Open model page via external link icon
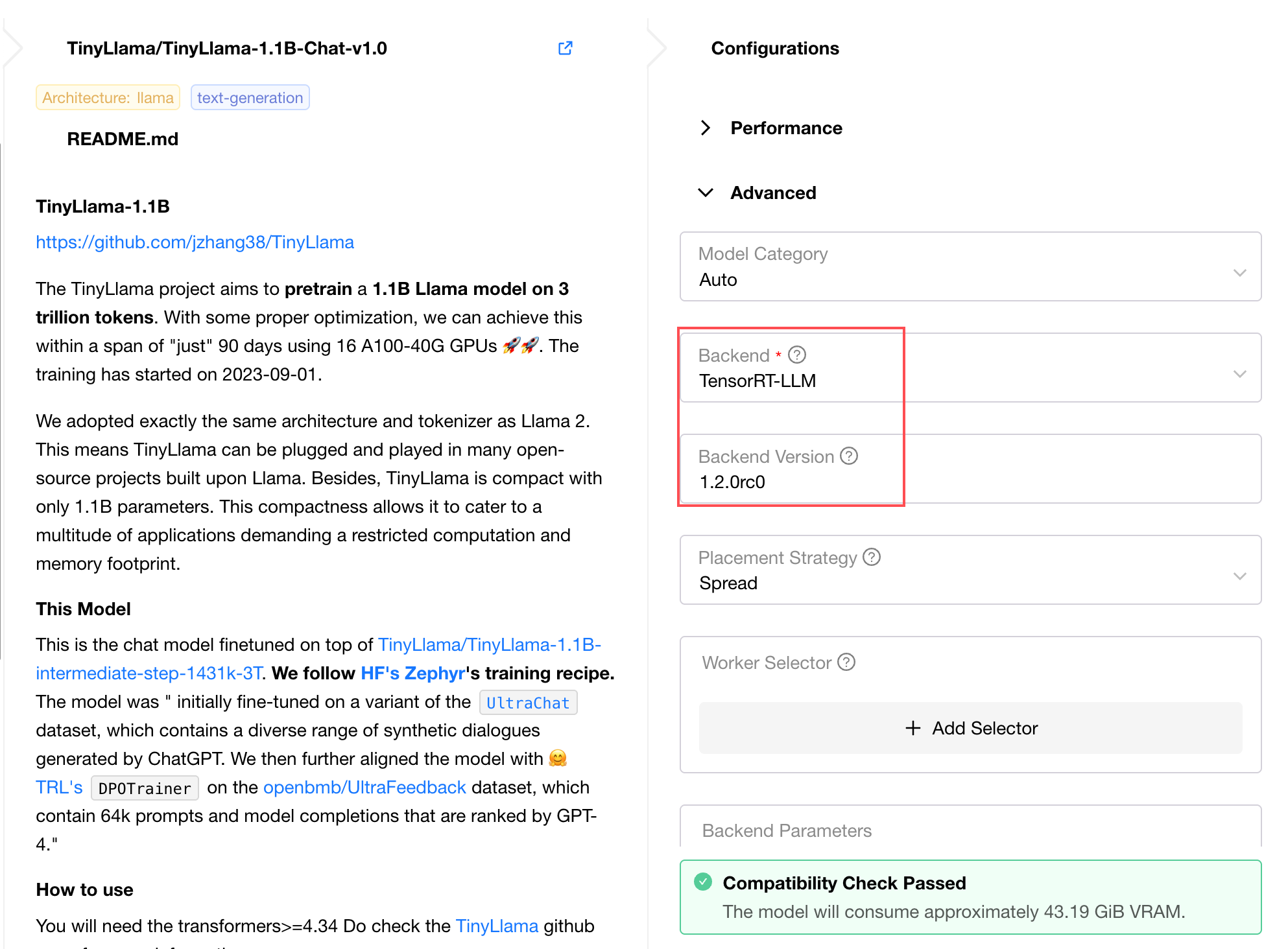The width and height of the screenshot is (1288, 949). coord(566,48)
